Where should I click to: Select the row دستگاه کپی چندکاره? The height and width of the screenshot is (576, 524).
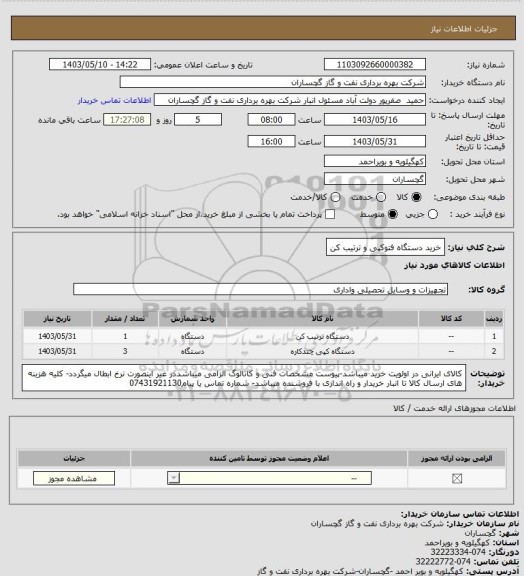[263, 351]
